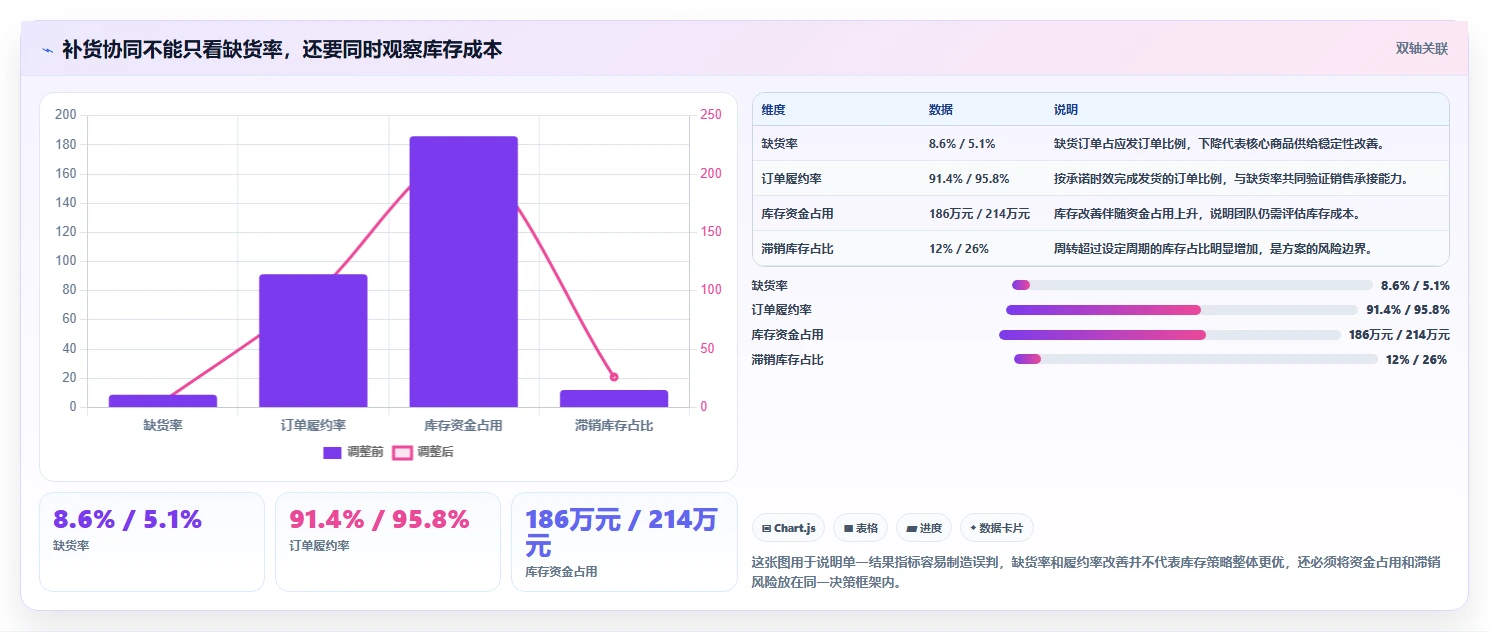Click the Chart.js tag chip
The height and width of the screenshot is (632, 1489).
pos(789,528)
